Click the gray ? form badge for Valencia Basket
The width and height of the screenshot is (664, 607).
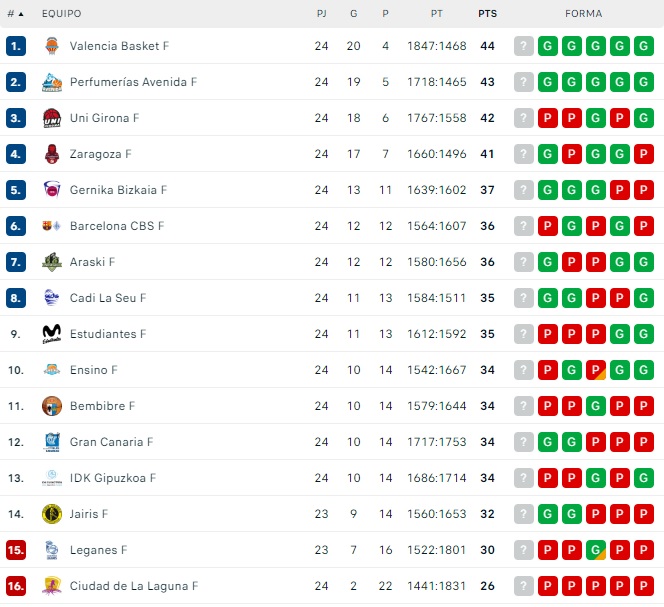[x=524, y=46]
